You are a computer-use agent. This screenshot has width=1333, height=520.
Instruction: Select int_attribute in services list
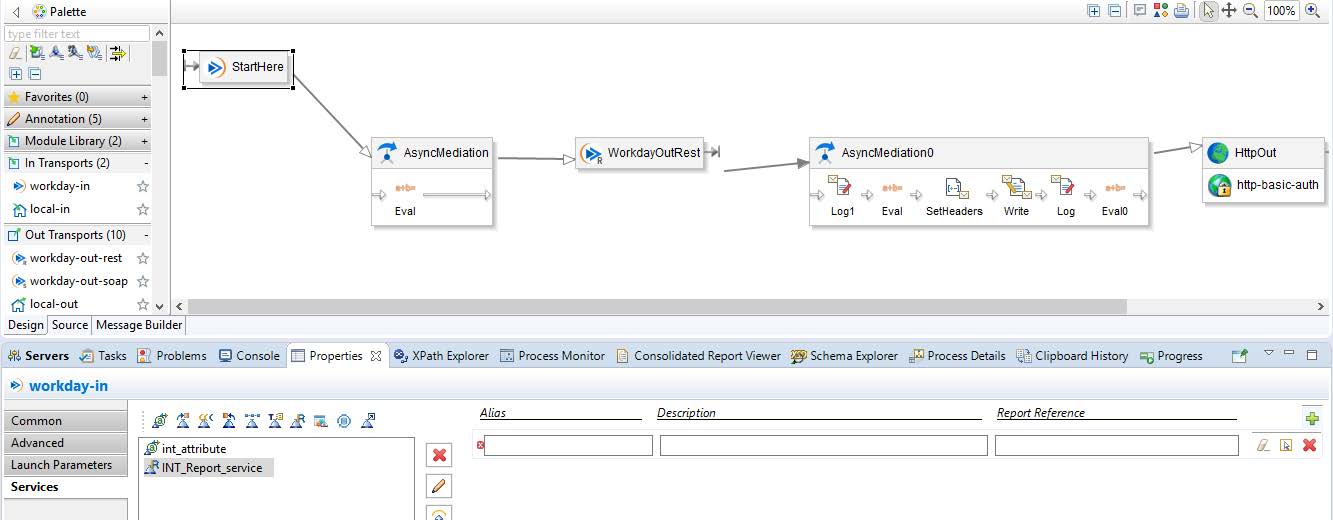[185, 449]
